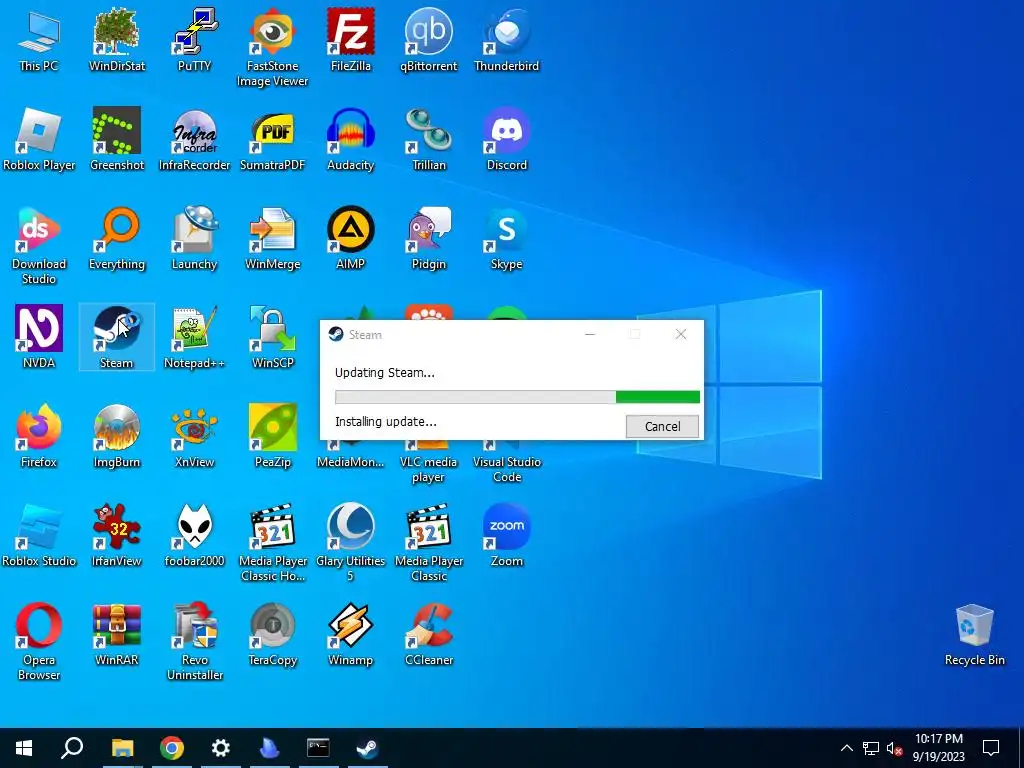1024x768 pixels.
Task: Open the Windows Start menu
Action: click(x=24, y=748)
